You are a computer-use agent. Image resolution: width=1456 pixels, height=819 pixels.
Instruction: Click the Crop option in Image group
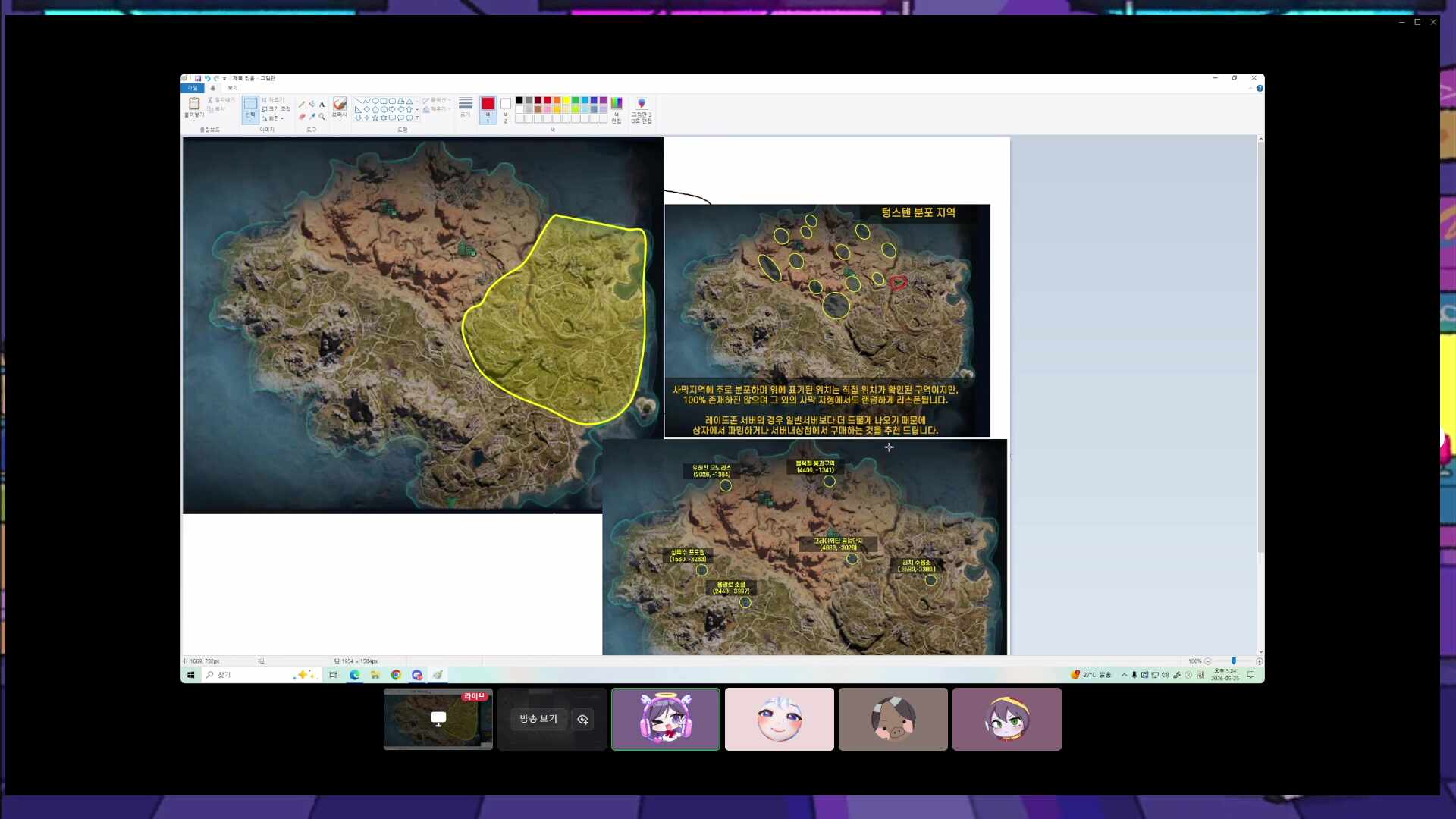pyautogui.click(x=273, y=100)
